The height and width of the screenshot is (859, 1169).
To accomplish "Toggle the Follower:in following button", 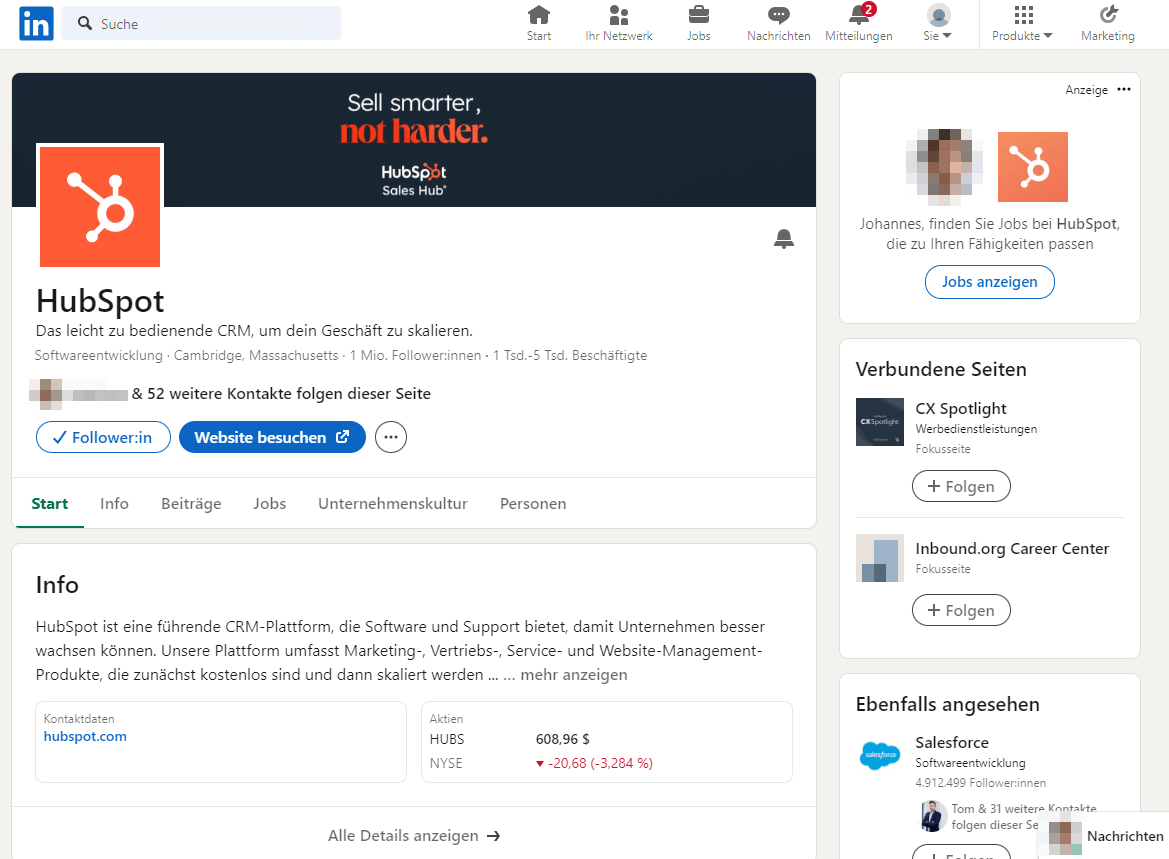I will click(x=103, y=437).
